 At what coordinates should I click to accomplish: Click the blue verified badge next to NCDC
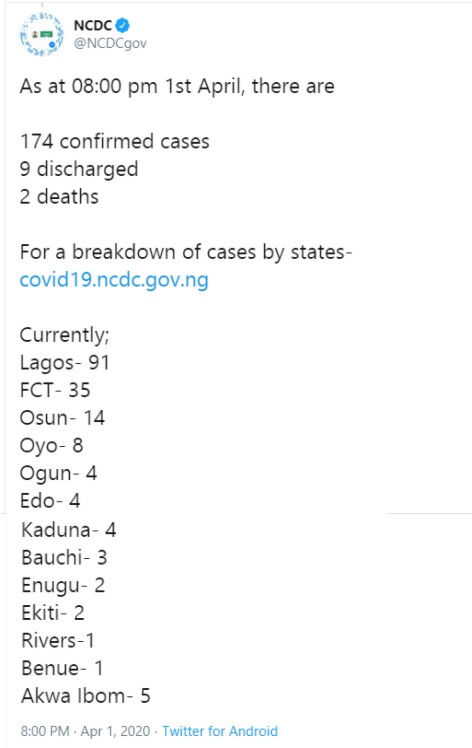[x=123, y=24]
